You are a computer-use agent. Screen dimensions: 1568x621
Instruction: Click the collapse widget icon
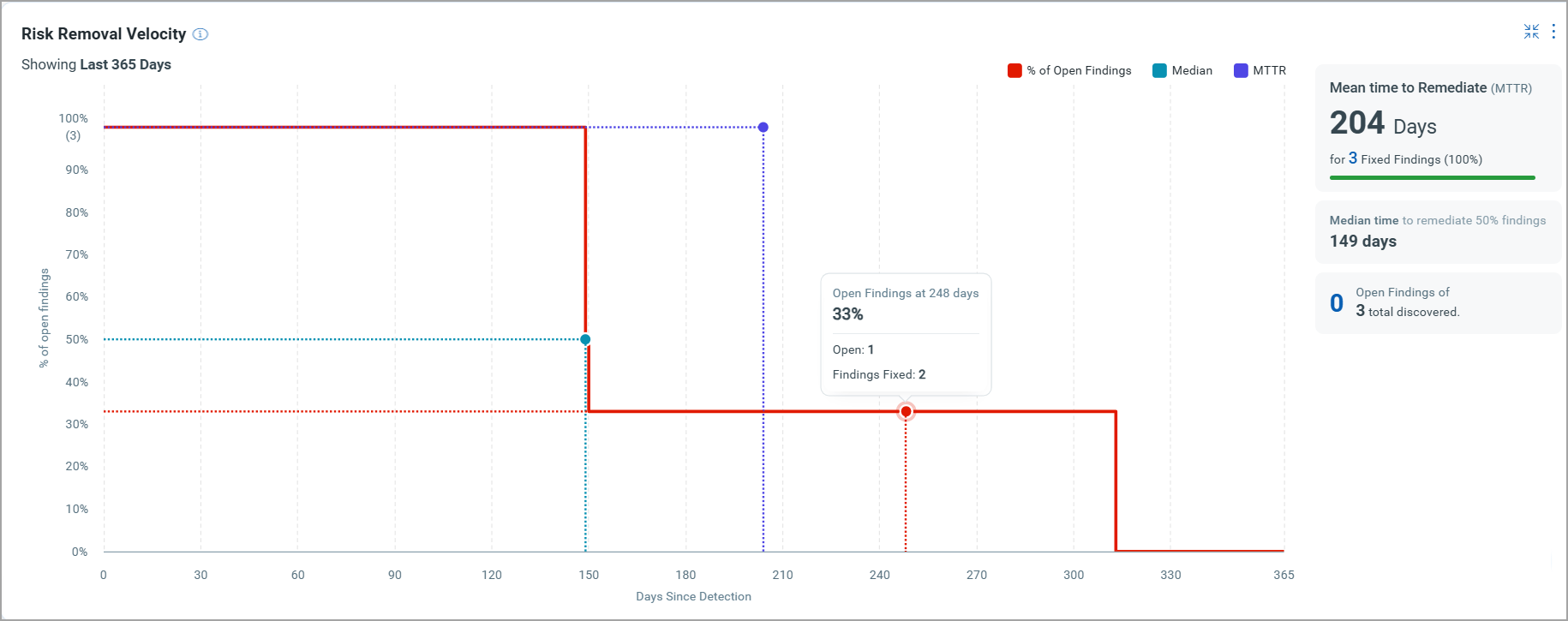point(1530,31)
